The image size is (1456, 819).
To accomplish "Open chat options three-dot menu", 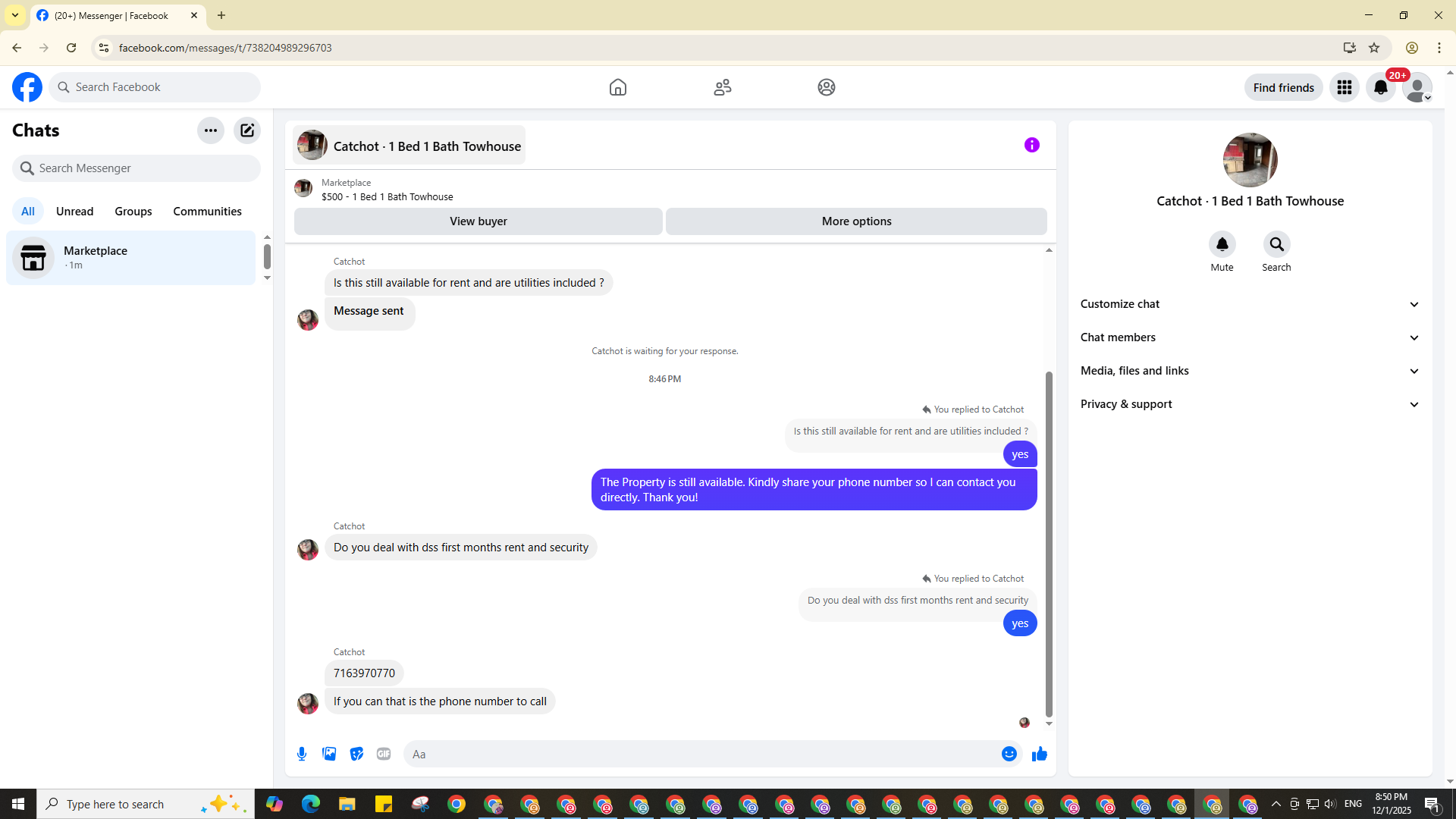I will (x=211, y=130).
